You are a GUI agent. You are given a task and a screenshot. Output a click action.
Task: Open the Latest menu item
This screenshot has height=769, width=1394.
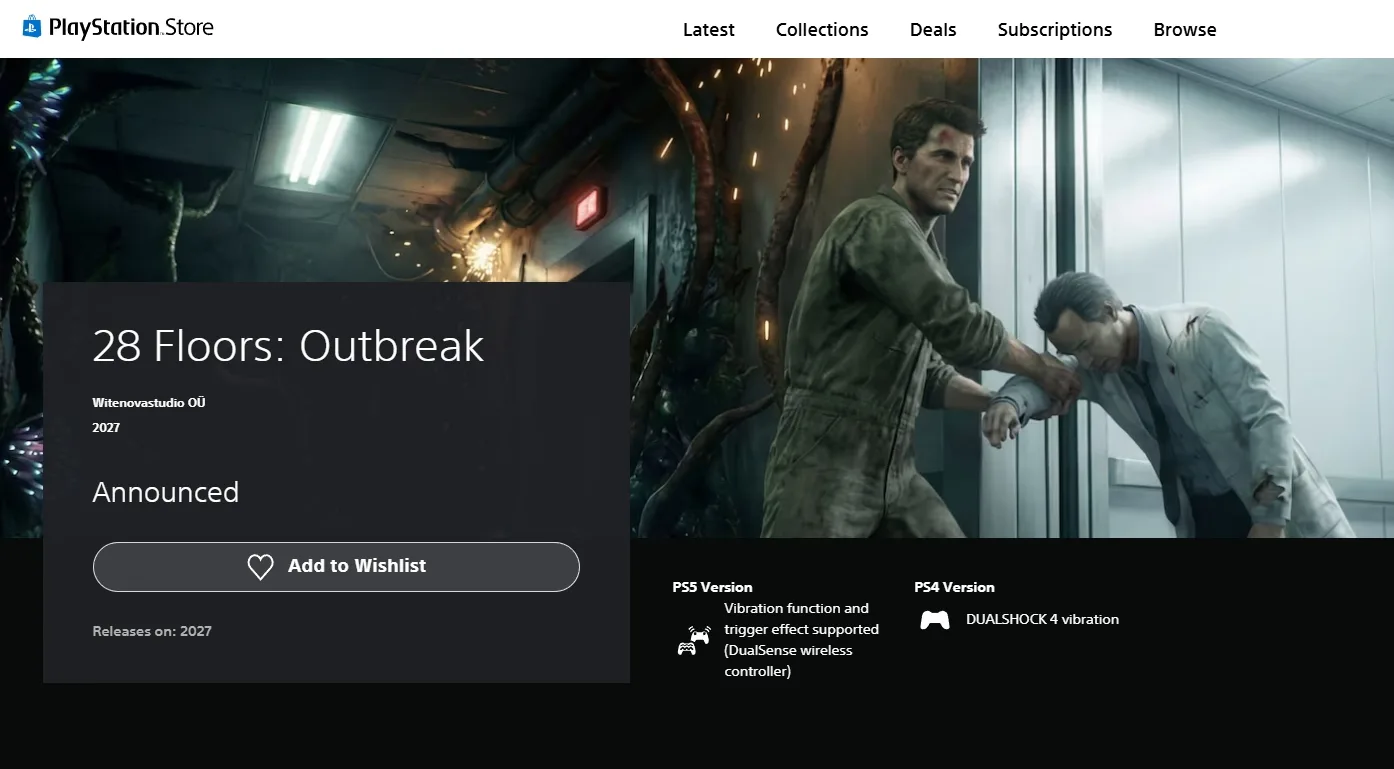[x=708, y=30]
